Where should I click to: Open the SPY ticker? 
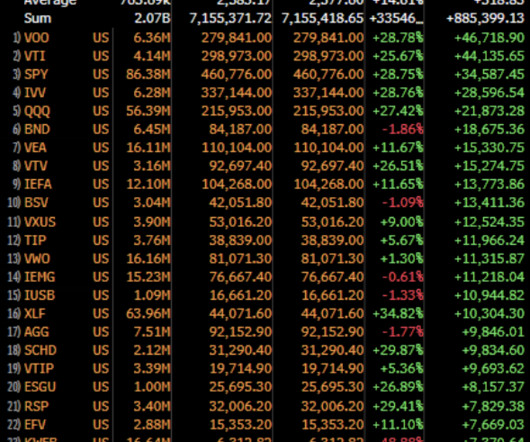tap(36, 74)
